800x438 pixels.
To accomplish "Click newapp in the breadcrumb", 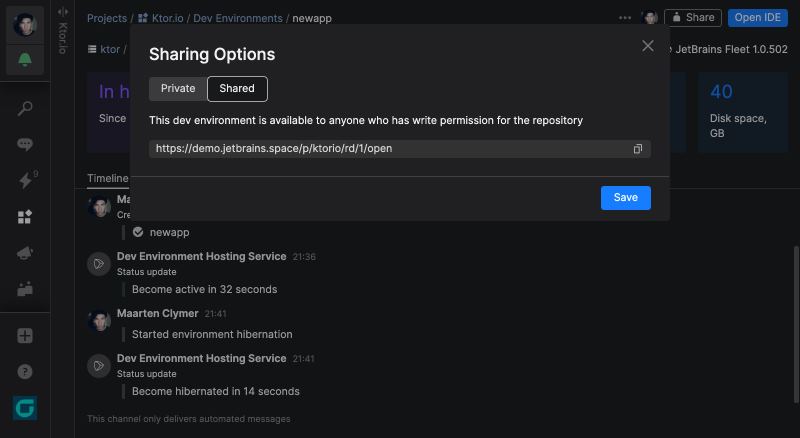I will point(312,18).
